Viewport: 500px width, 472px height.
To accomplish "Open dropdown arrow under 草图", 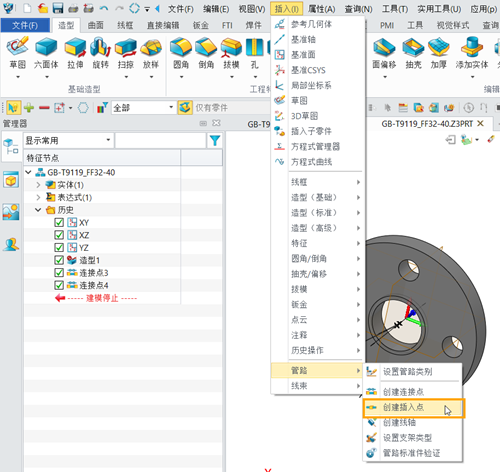I will coord(18,77).
